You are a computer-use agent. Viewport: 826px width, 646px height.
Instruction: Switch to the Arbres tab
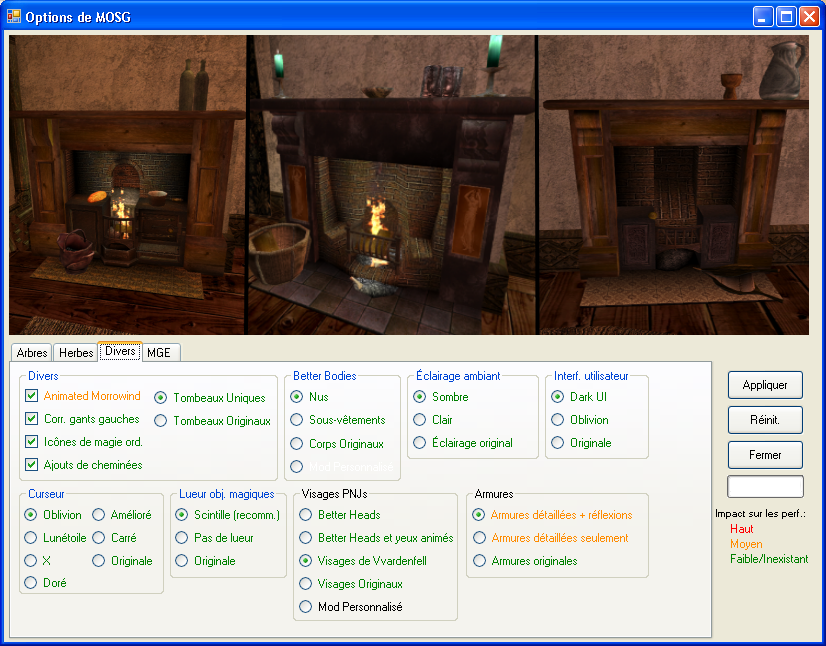click(32, 353)
